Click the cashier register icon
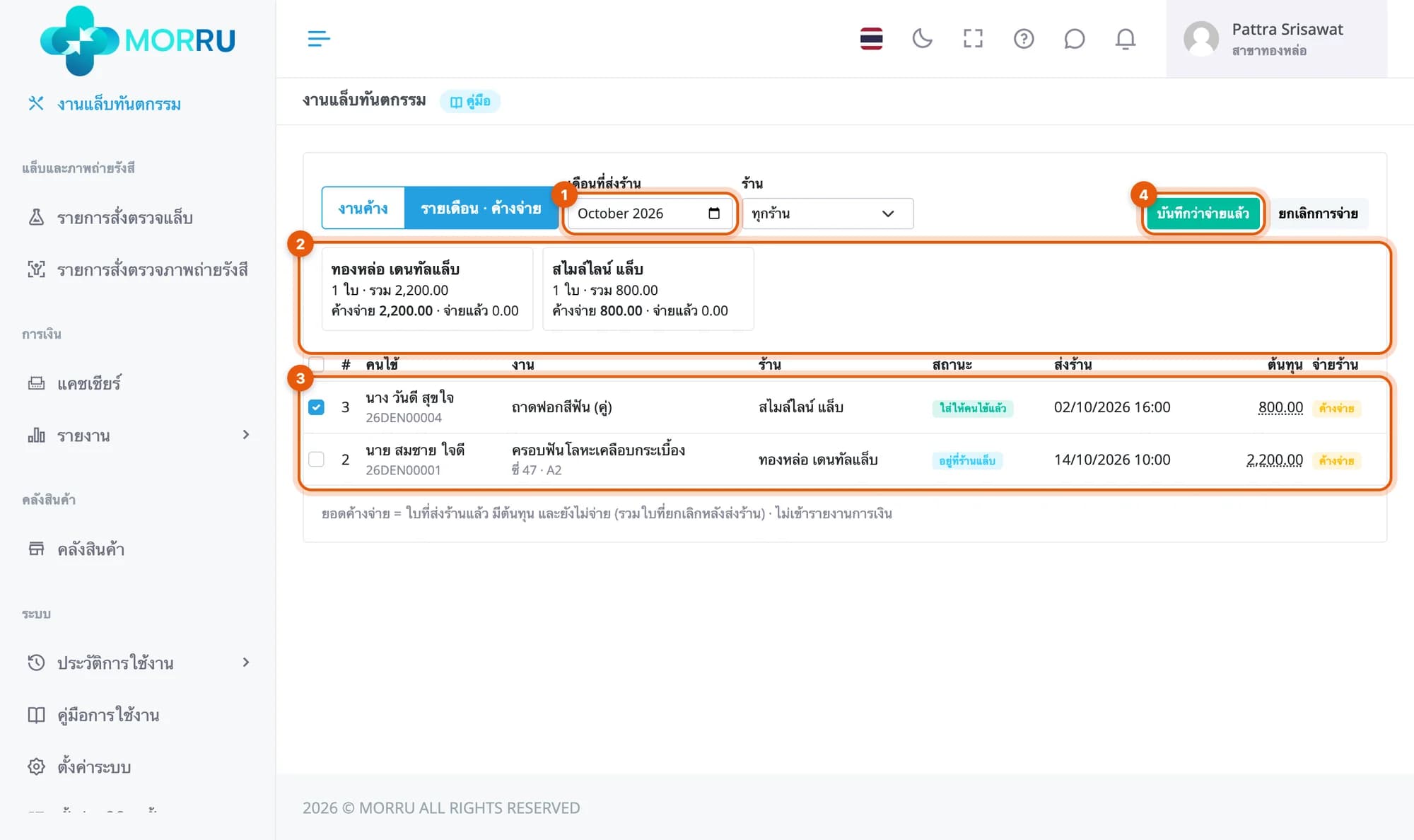Image resolution: width=1414 pixels, height=840 pixels. pyautogui.click(x=36, y=383)
